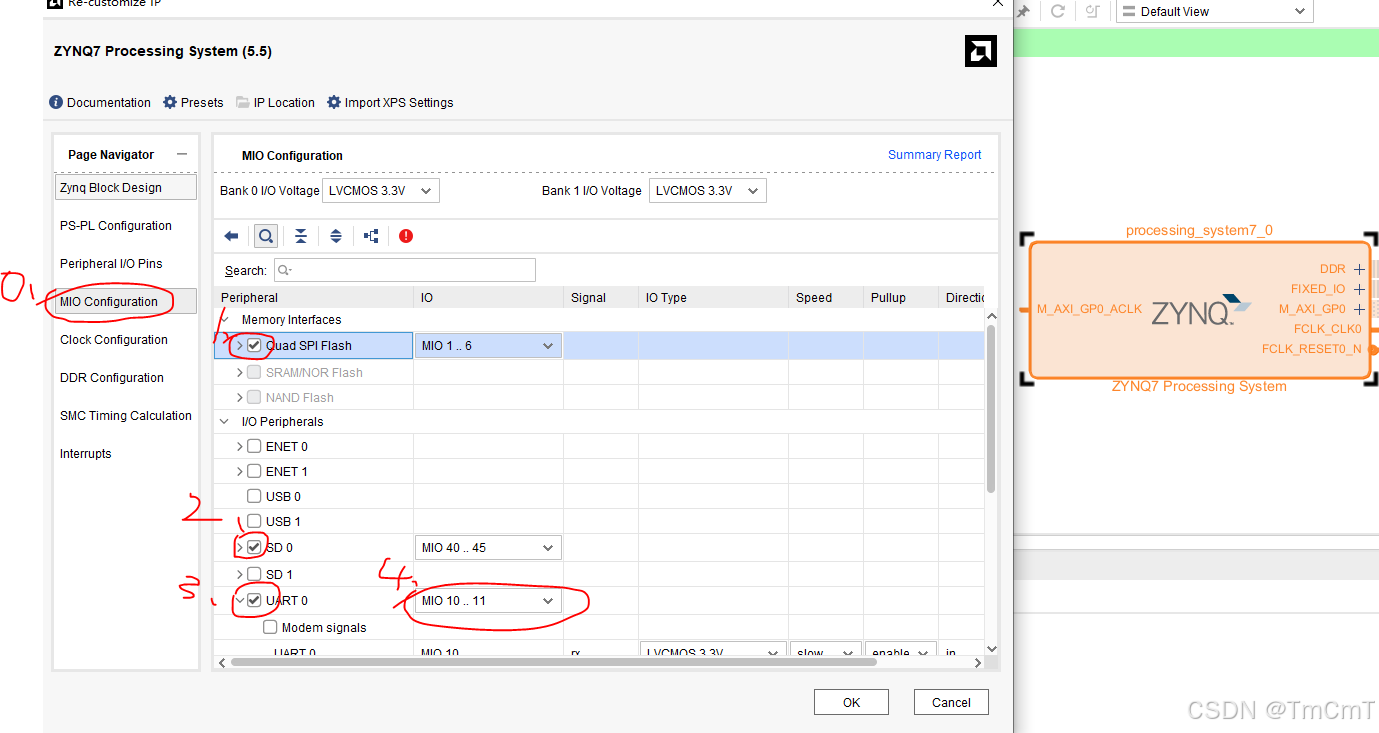Select MIO Configuration page
The image size is (1379, 733).
pos(126,302)
